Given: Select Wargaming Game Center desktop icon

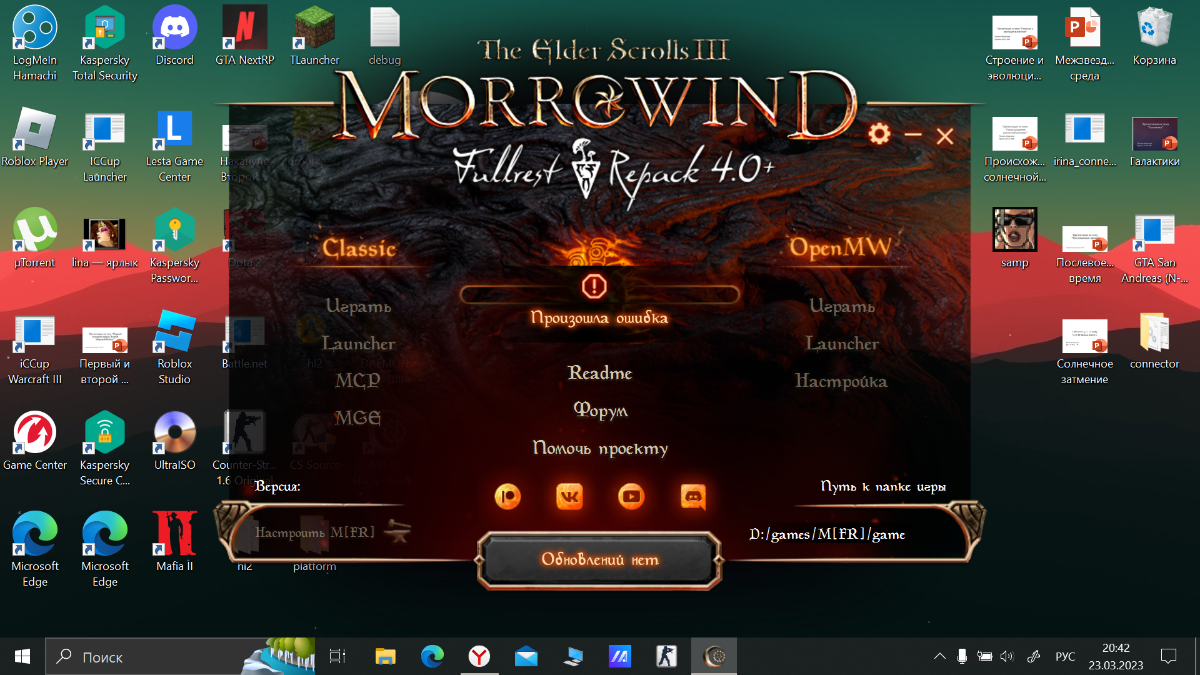Looking at the screenshot, I should click(x=35, y=440).
